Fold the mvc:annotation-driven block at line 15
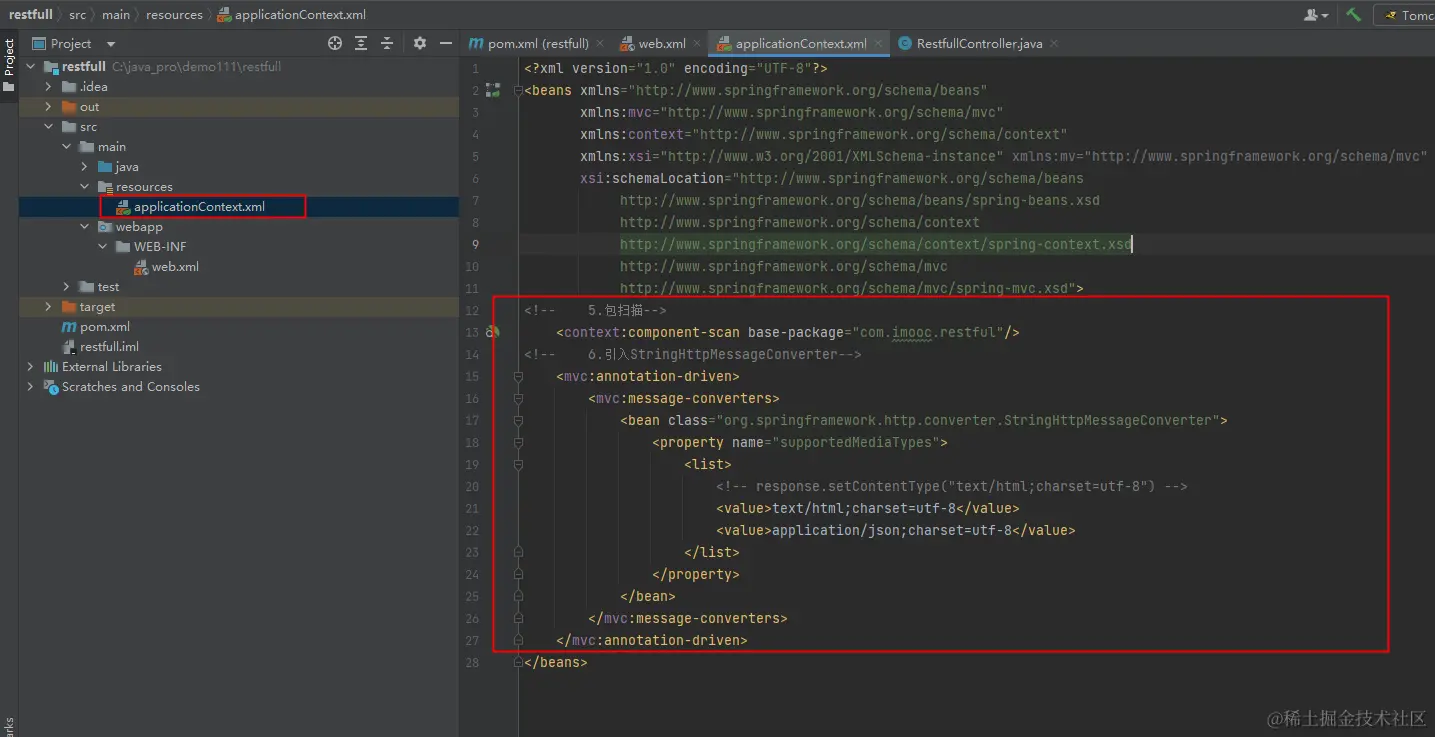This screenshot has height=737, width=1435. pos(518,377)
